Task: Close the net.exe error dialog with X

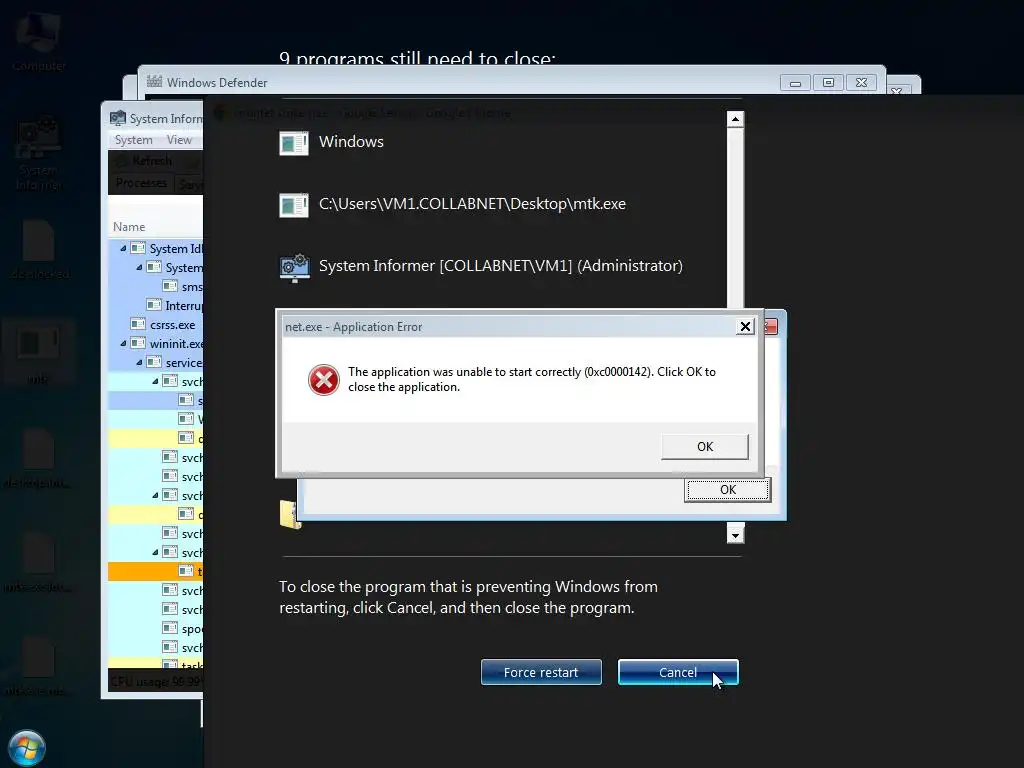Action: tap(745, 327)
